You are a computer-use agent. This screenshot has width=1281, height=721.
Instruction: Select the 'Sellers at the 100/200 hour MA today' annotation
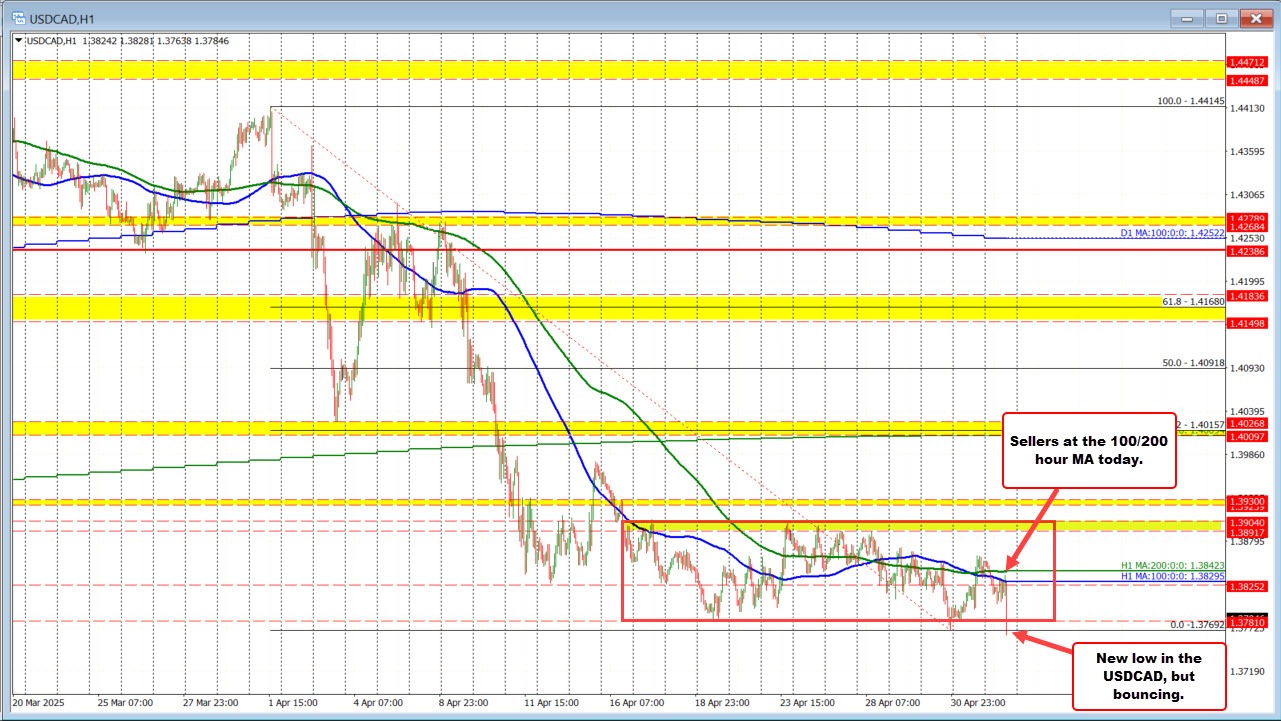pyautogui.click(x=1088, y=450)
